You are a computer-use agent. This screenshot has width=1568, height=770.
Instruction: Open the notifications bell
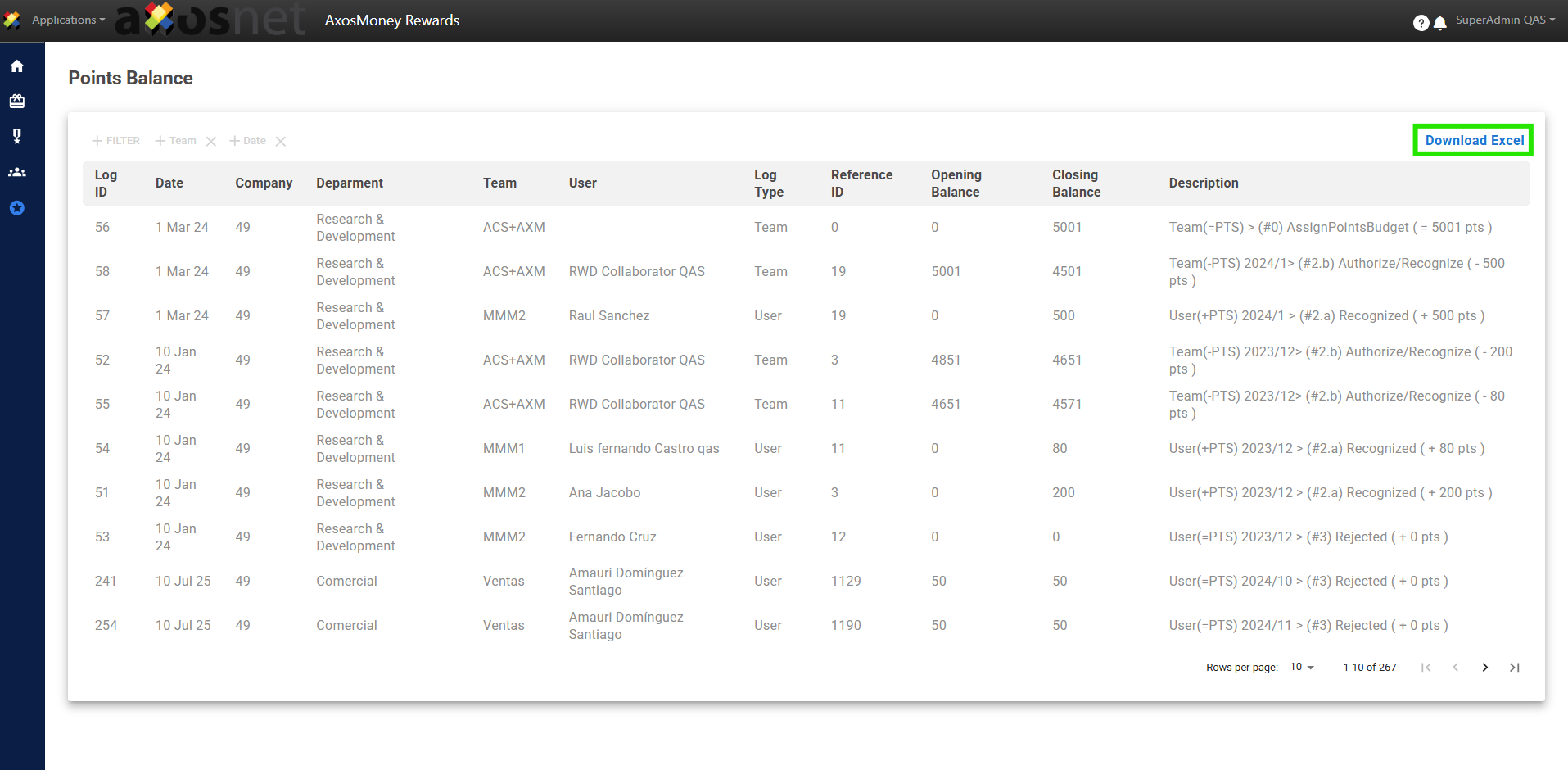[x=1440, y=23]
